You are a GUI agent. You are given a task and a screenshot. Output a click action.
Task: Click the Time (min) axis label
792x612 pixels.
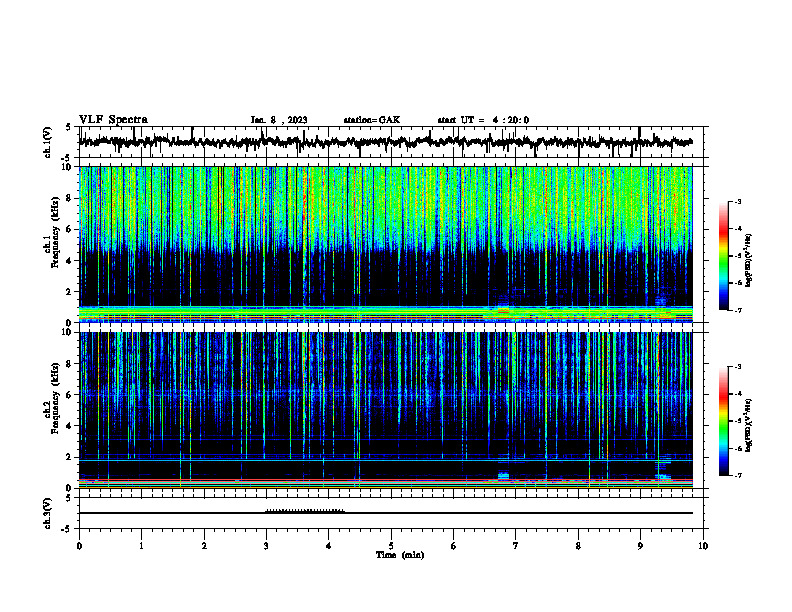pos(400,555)
